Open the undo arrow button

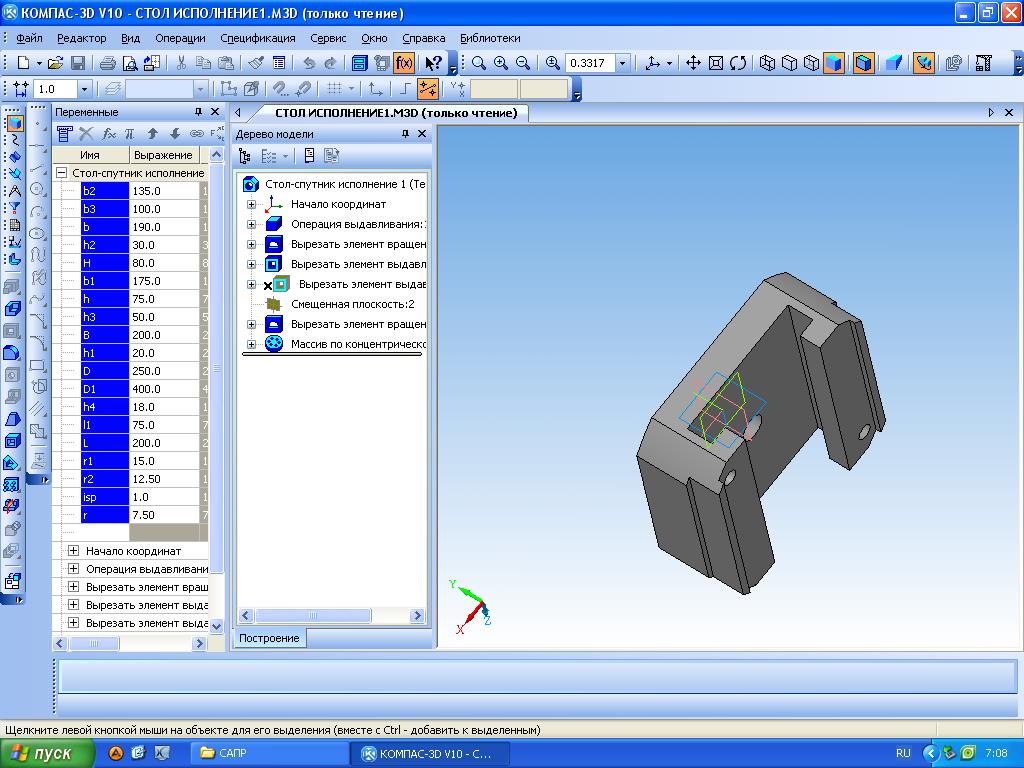[x=309, y=63]
